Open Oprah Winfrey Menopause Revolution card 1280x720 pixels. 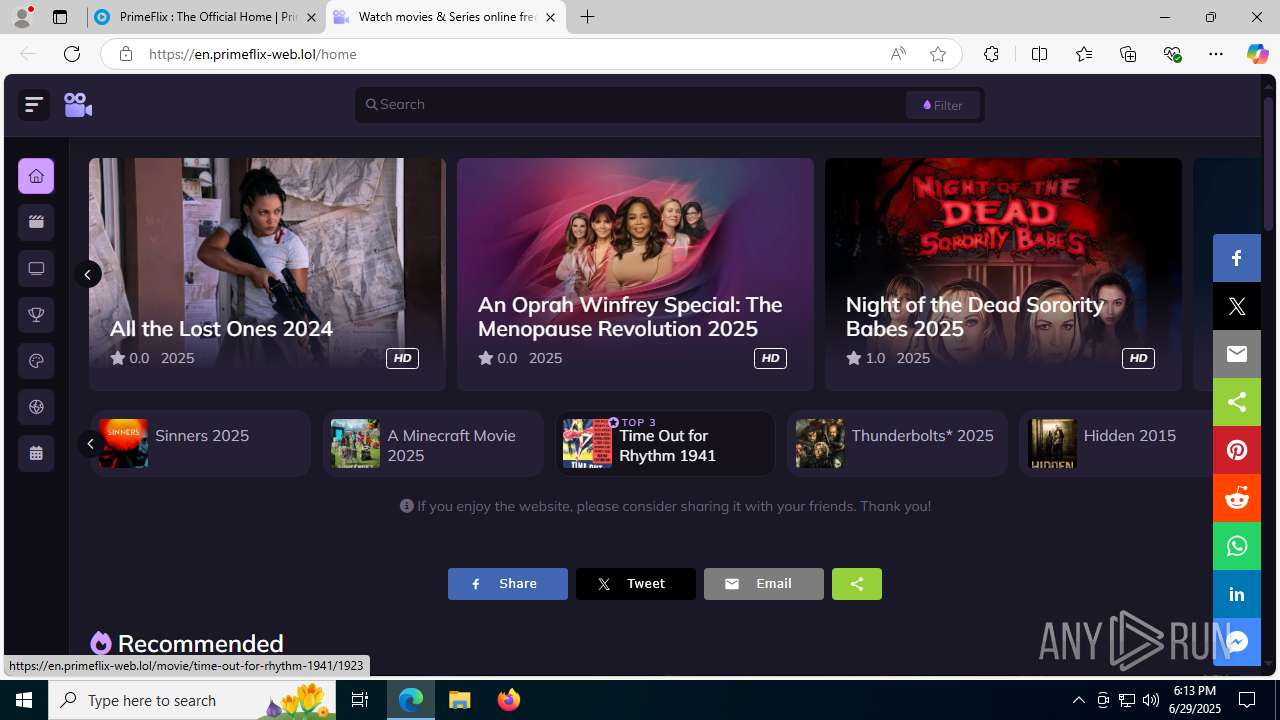point(635,274)
